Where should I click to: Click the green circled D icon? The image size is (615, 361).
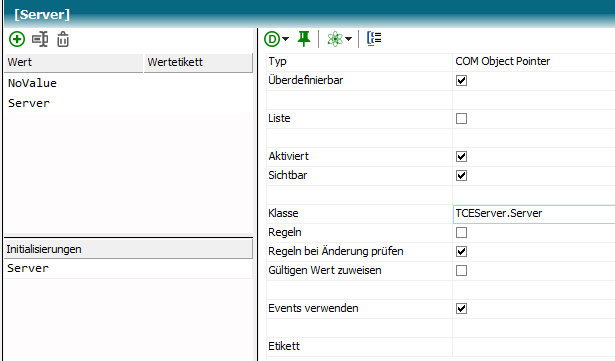[x=272, y=39]
